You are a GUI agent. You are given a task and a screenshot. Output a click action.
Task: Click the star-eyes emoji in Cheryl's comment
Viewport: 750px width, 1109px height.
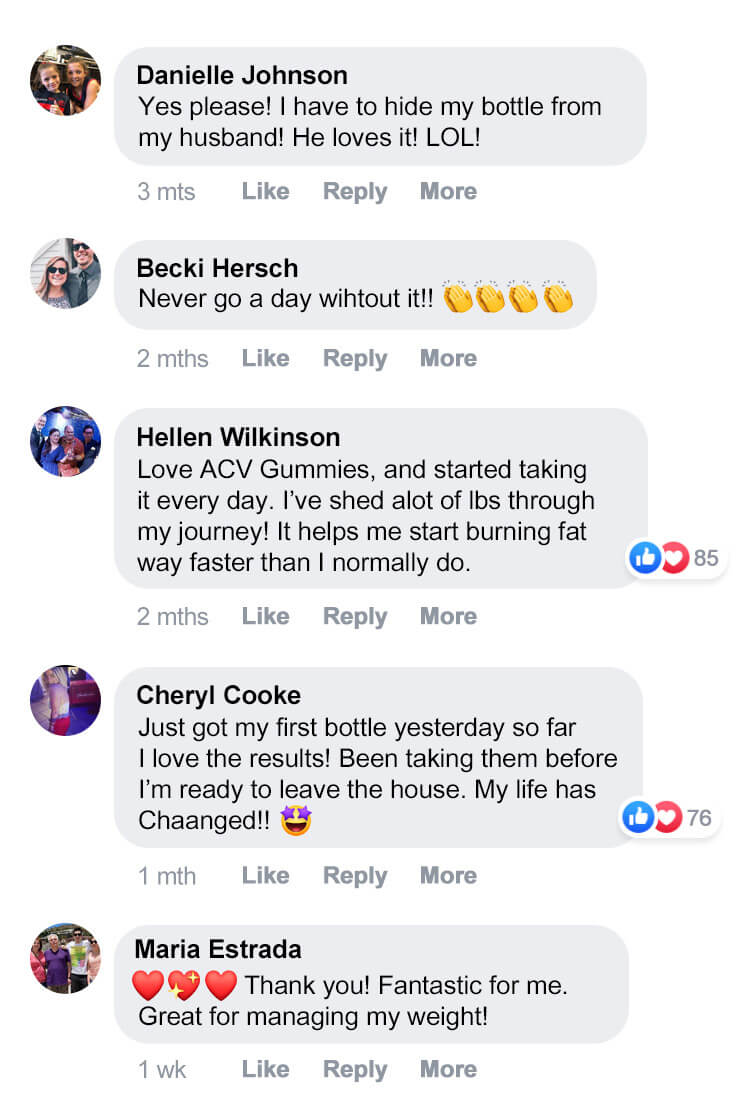pos(297,821)
